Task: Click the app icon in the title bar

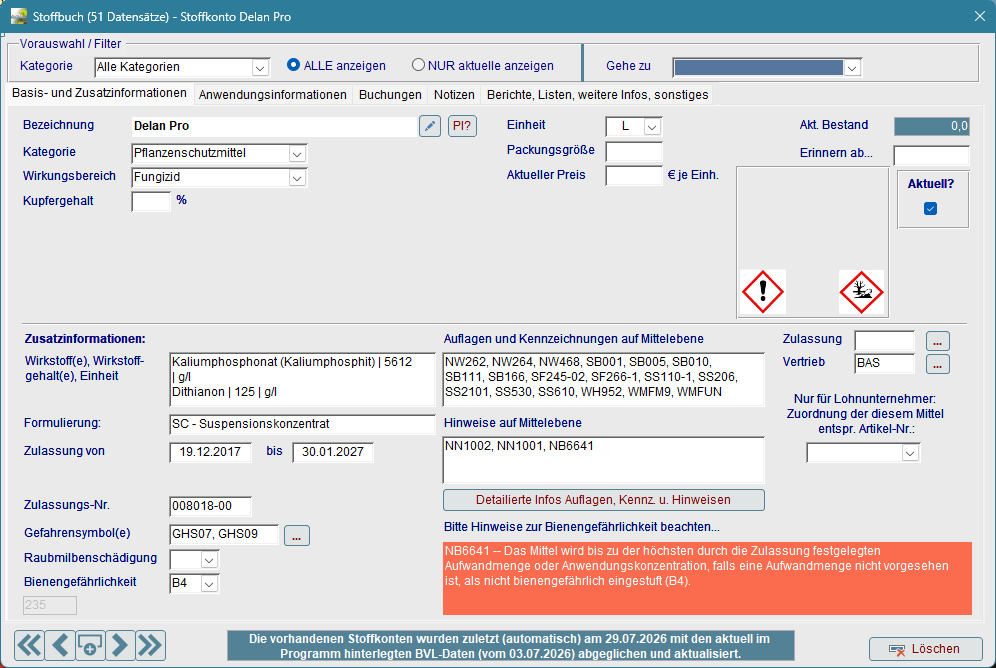Action: [19, 16]
